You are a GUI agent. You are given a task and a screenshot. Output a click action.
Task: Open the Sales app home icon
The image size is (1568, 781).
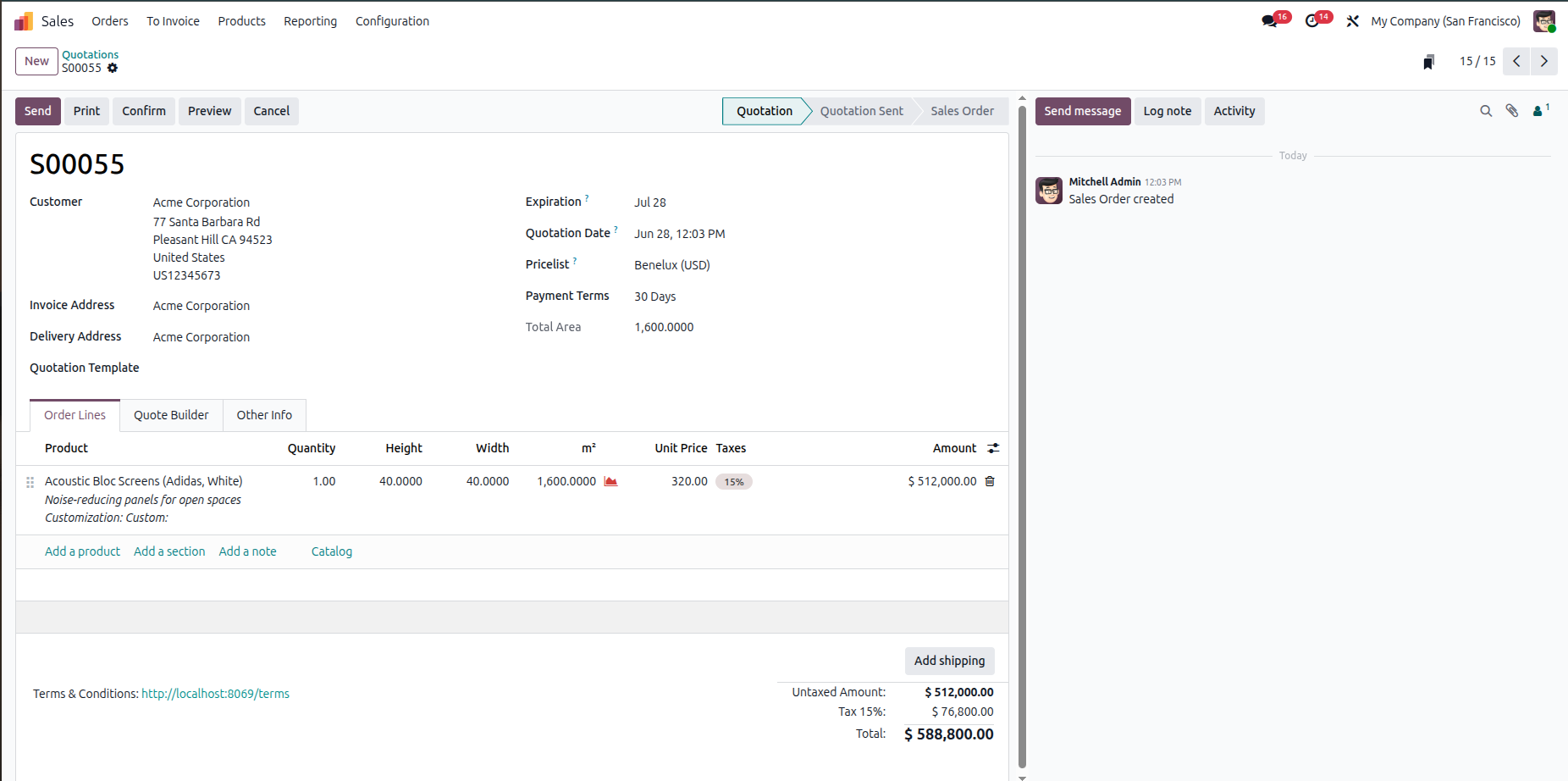24,21
